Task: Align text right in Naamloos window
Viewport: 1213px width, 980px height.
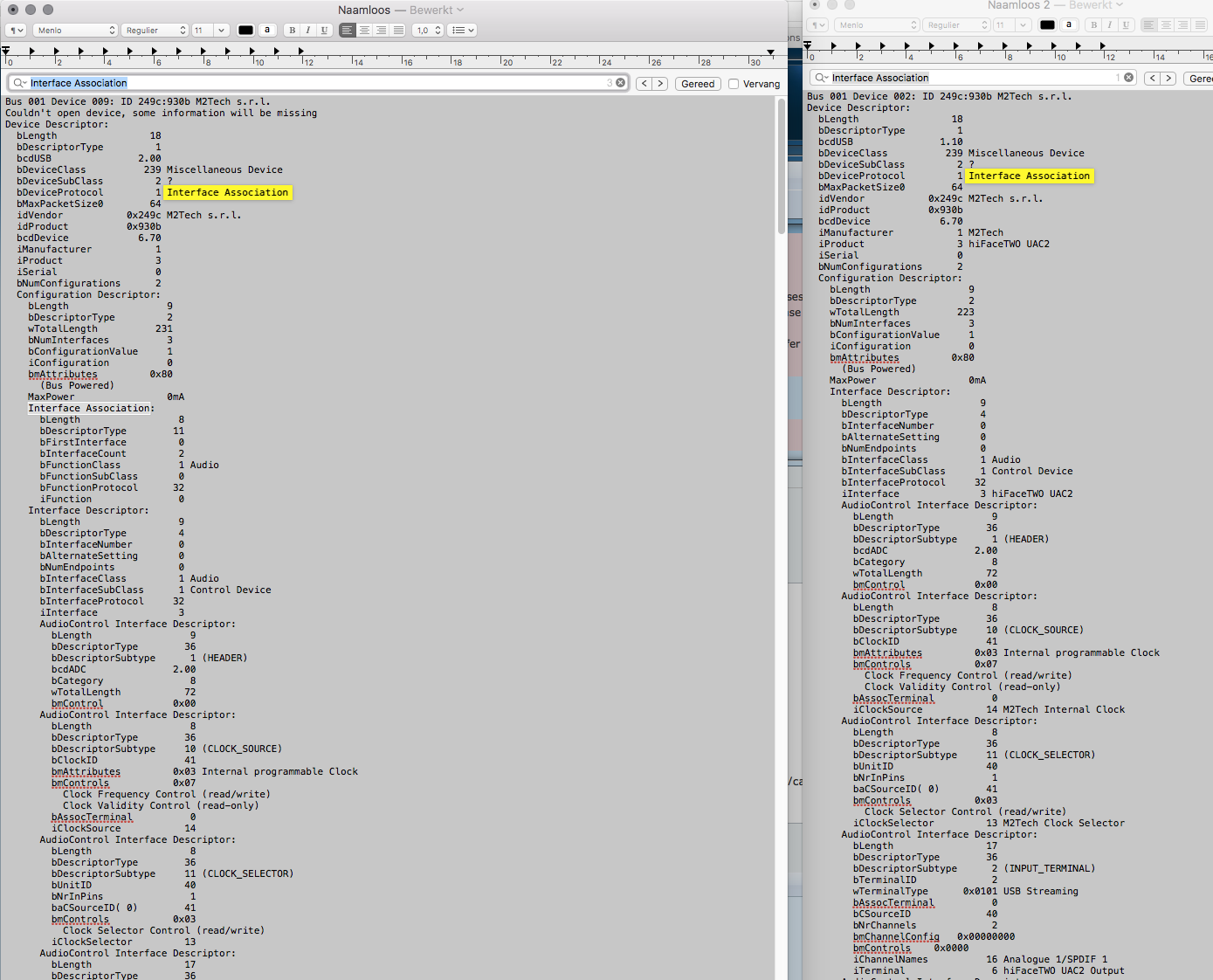Action: click(x=381, y=30)
